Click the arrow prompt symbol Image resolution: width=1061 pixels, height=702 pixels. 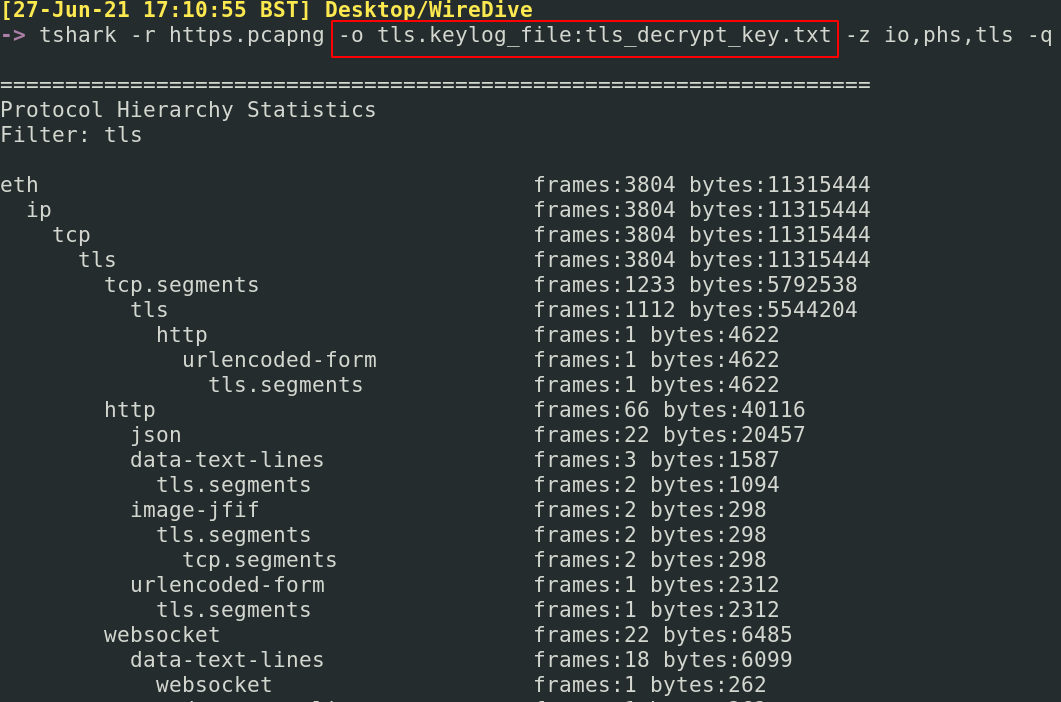13,36
